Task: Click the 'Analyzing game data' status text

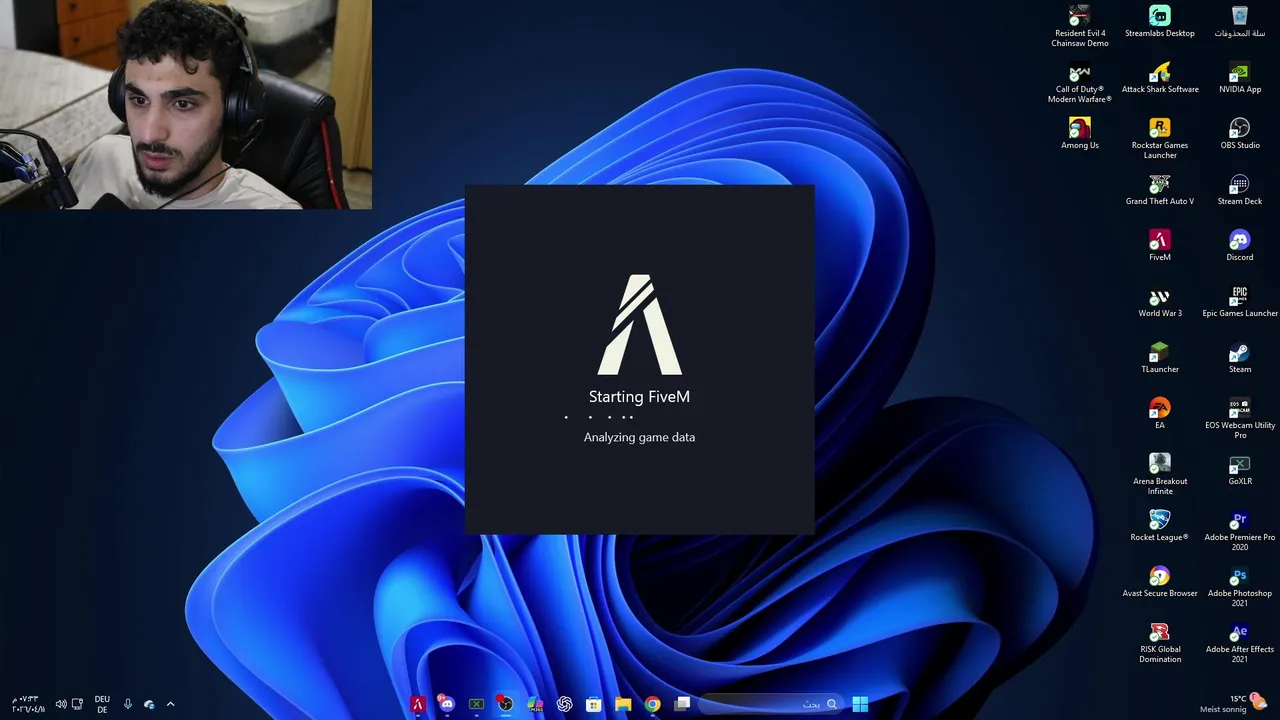Action: pyautogui.click(x=639, y=437)
